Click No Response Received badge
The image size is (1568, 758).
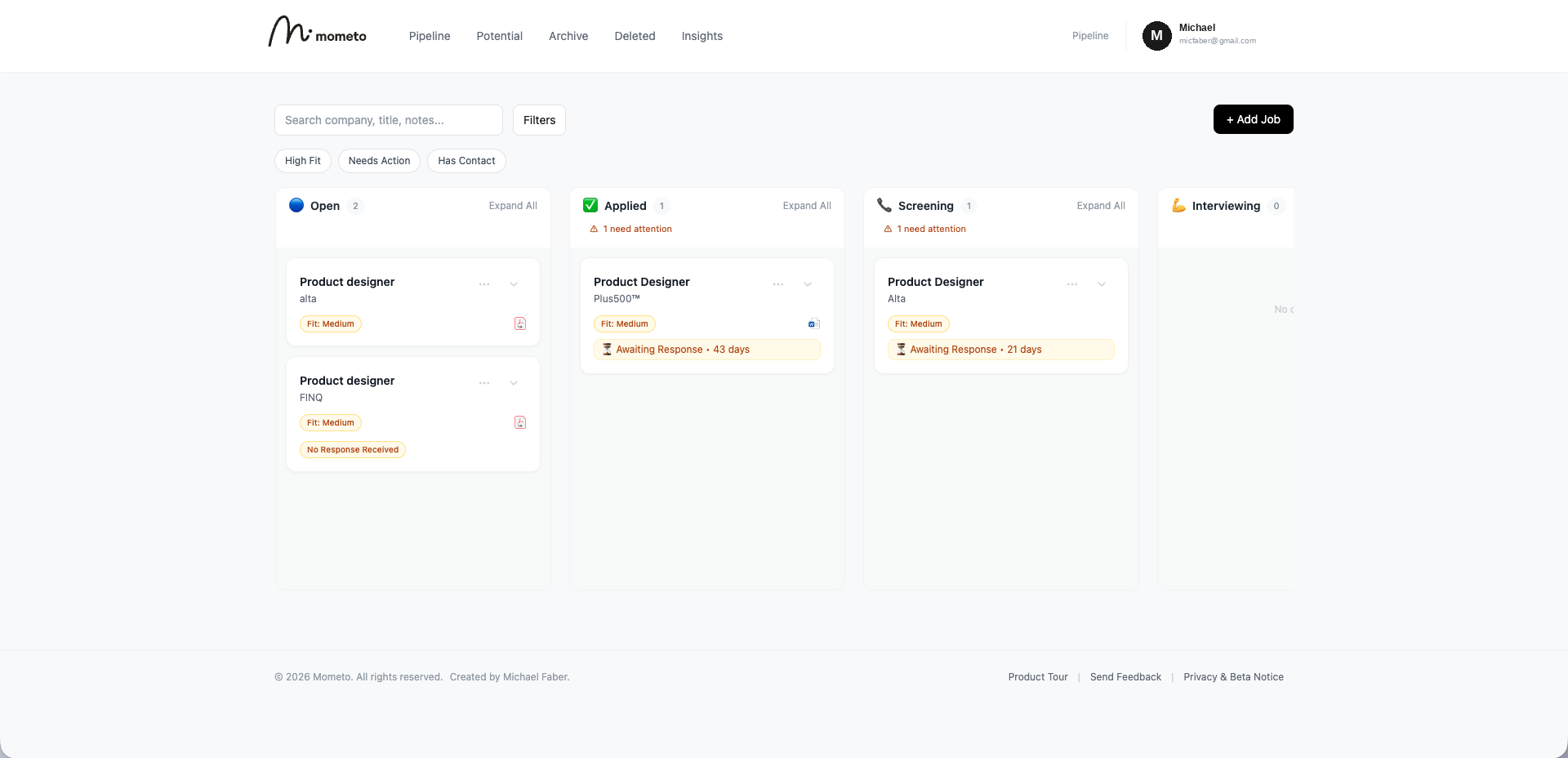click(x=353, y=450)
